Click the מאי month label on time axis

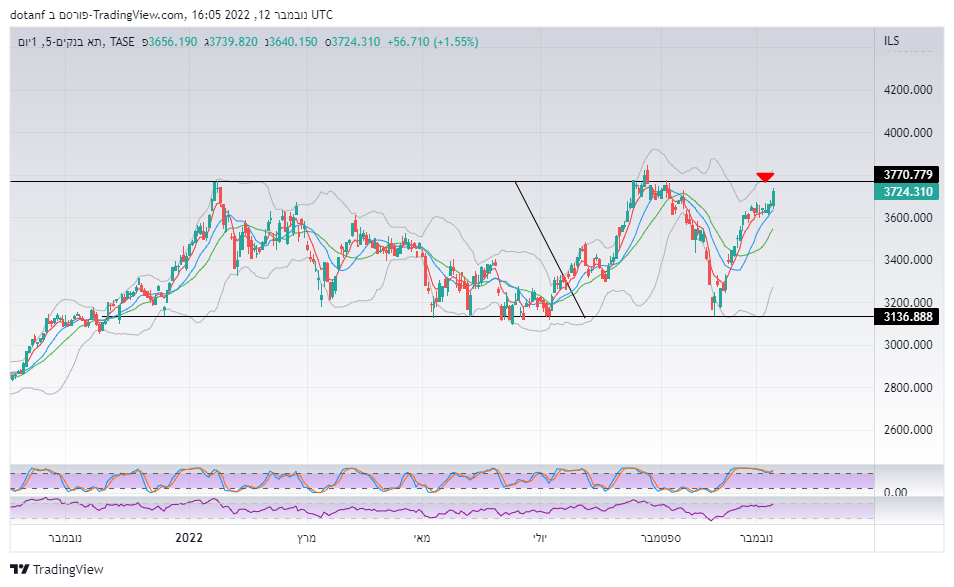[x=422, y=538]
